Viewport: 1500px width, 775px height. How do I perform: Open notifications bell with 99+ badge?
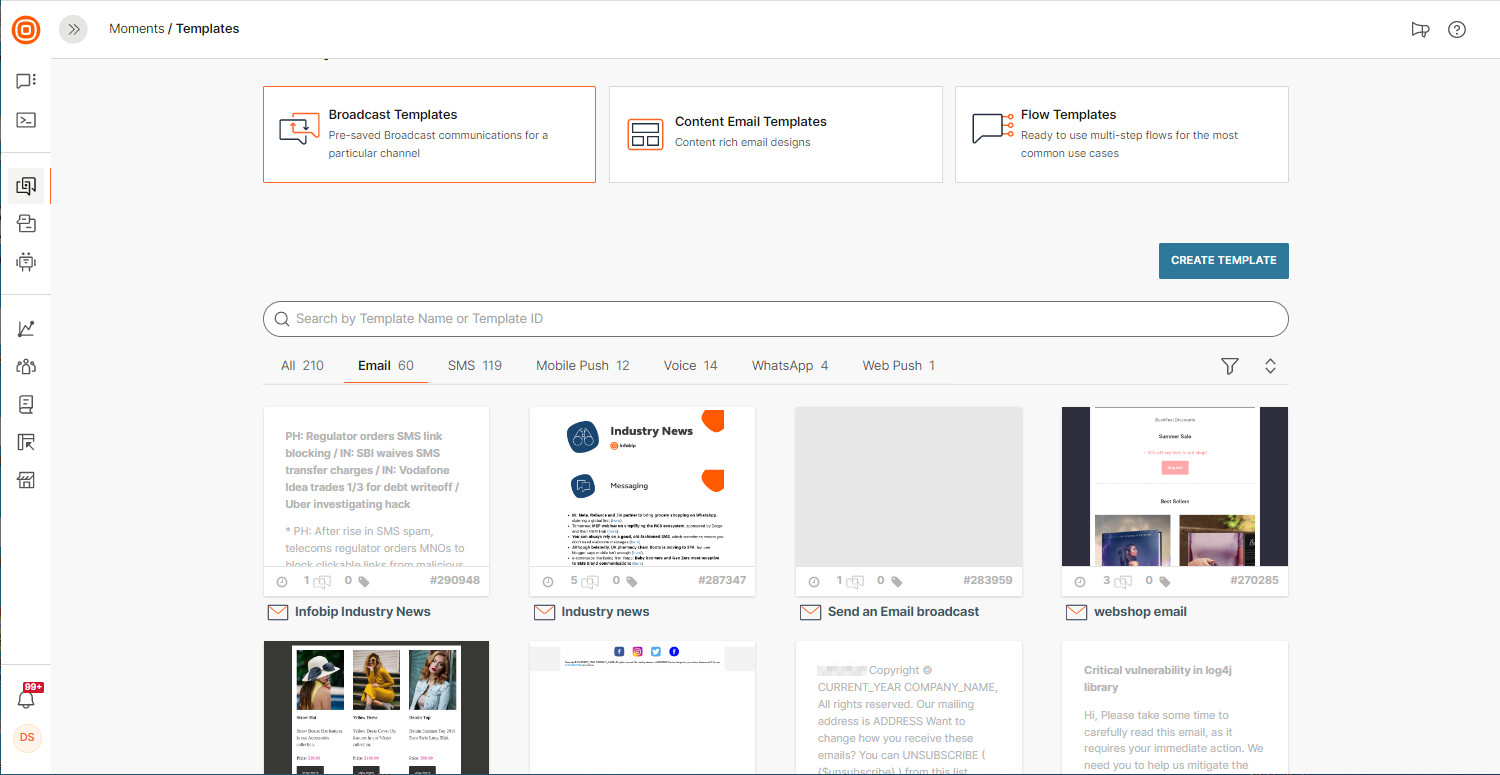tap(27, 698)
